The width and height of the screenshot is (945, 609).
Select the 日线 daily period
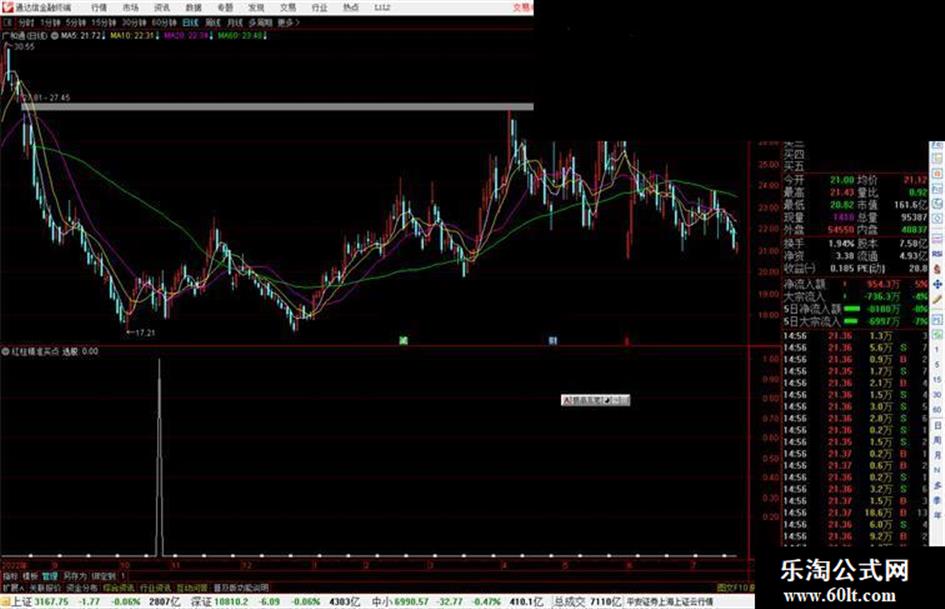[190, 22]
